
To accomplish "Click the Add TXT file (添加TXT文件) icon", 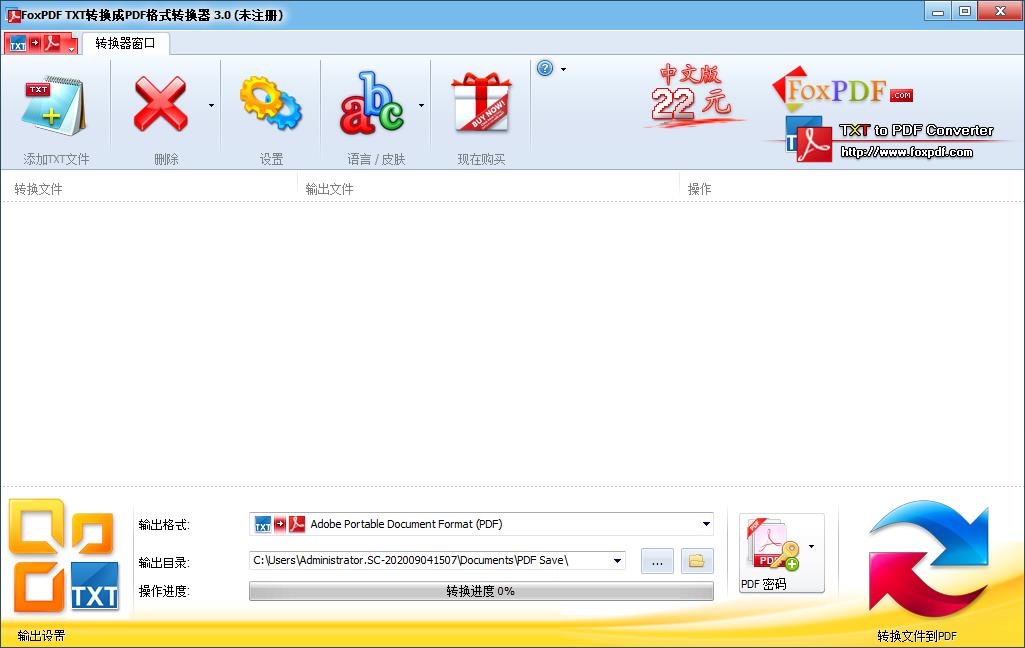I will [54, 105].
